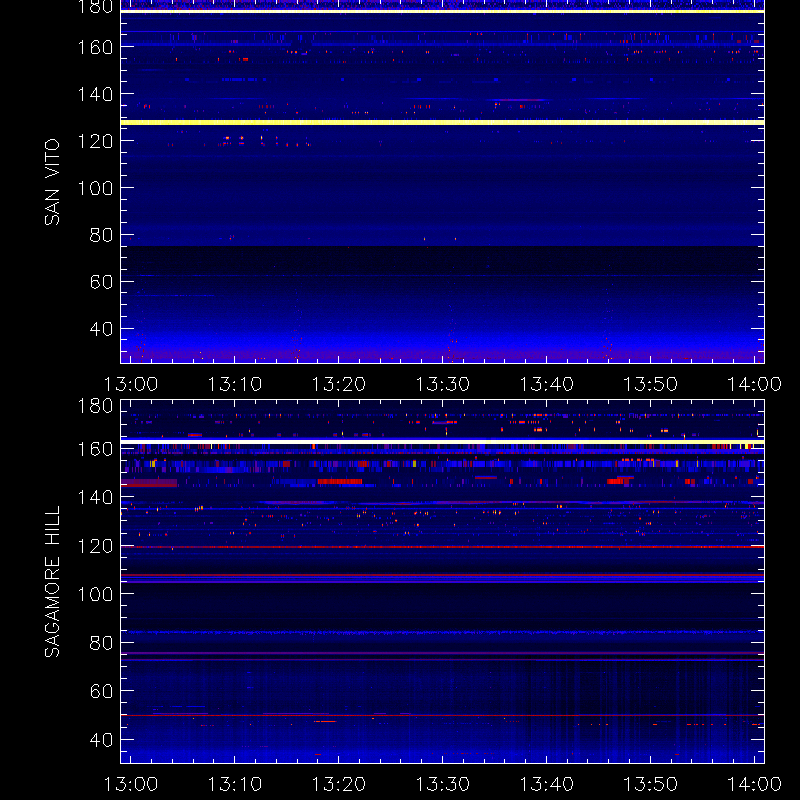The width and height of the screenshot is (800, 800).
Task: Click 13:50 under the San Vito plot
Action: click(x=651, y=384)
